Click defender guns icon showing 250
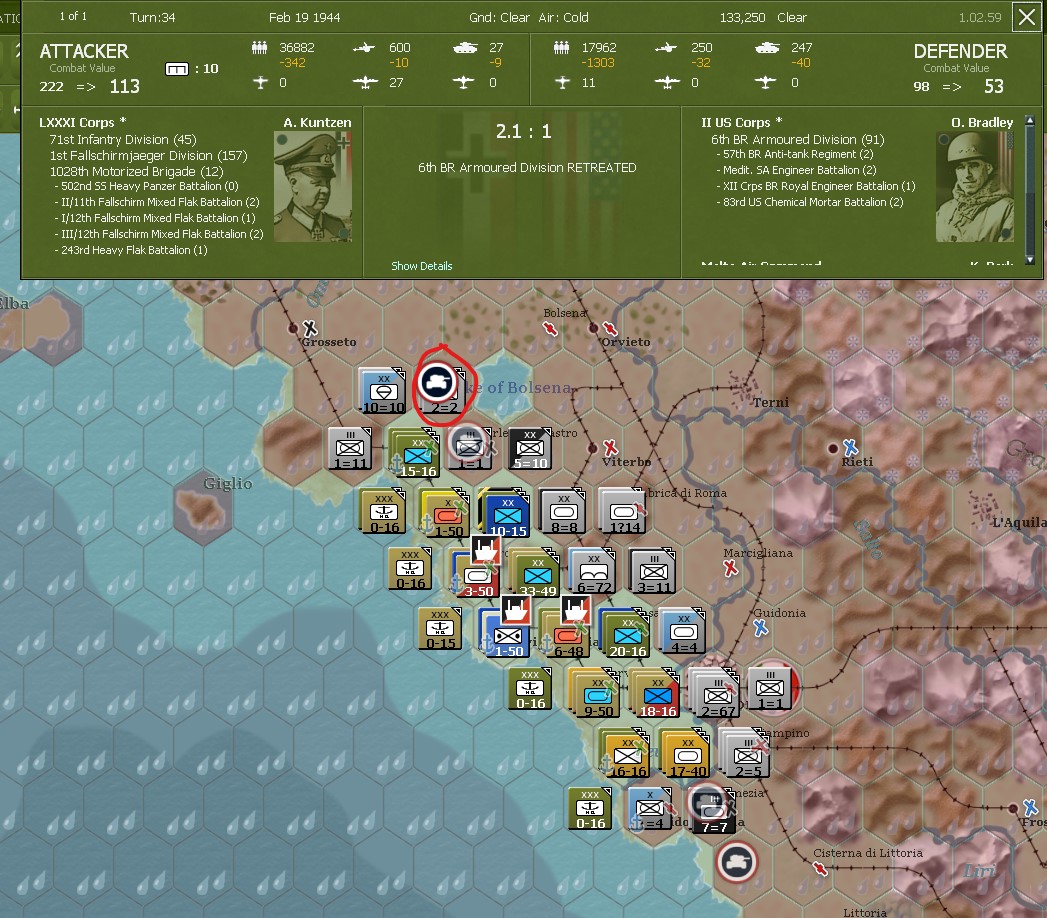This screenshot has width=1047, height=918. [666, 47]
